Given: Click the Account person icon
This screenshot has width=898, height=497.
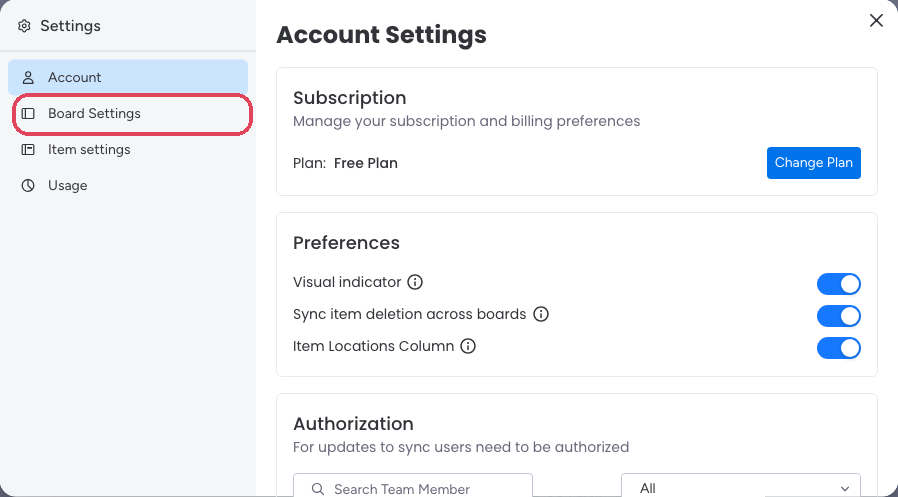Looking at the screenshot, I should point(28,77).
